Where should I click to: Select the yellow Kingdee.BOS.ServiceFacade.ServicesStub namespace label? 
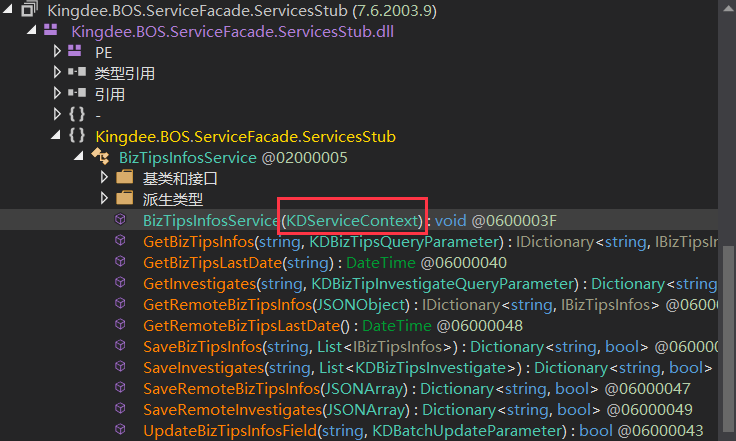click(245, 137)
